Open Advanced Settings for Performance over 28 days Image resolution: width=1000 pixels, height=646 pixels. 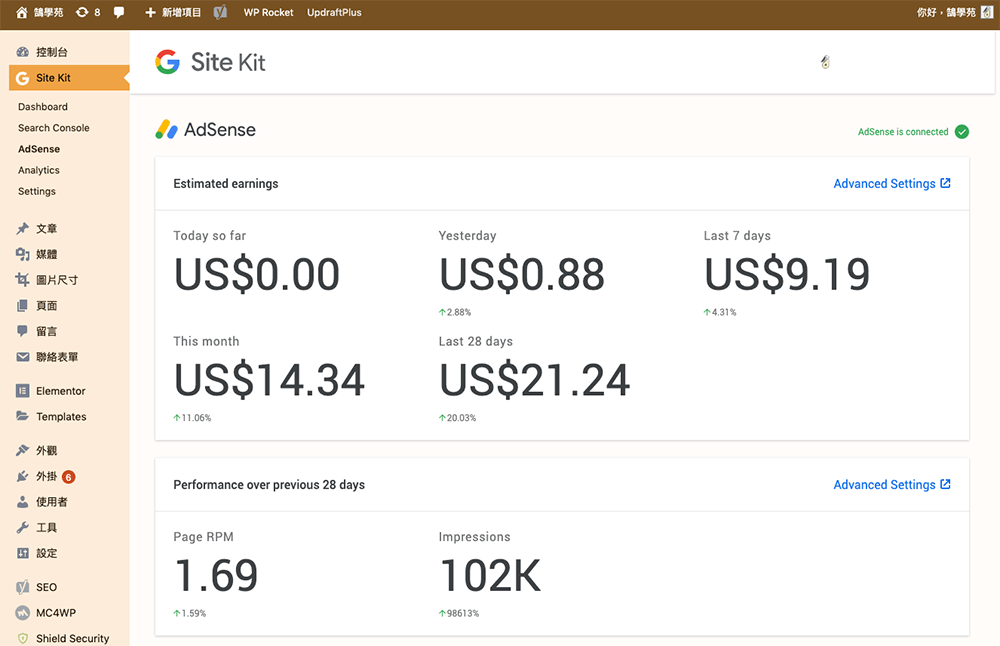pyautogui.click(x=892, y=485)
